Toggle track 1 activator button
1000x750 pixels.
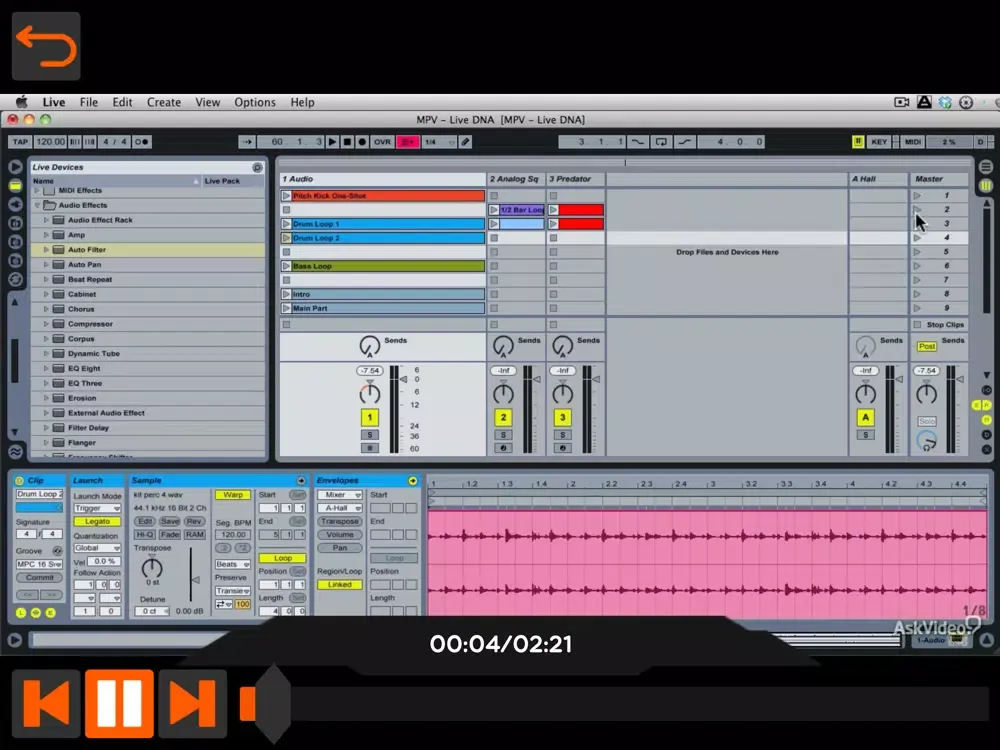(x=369, y=417)
